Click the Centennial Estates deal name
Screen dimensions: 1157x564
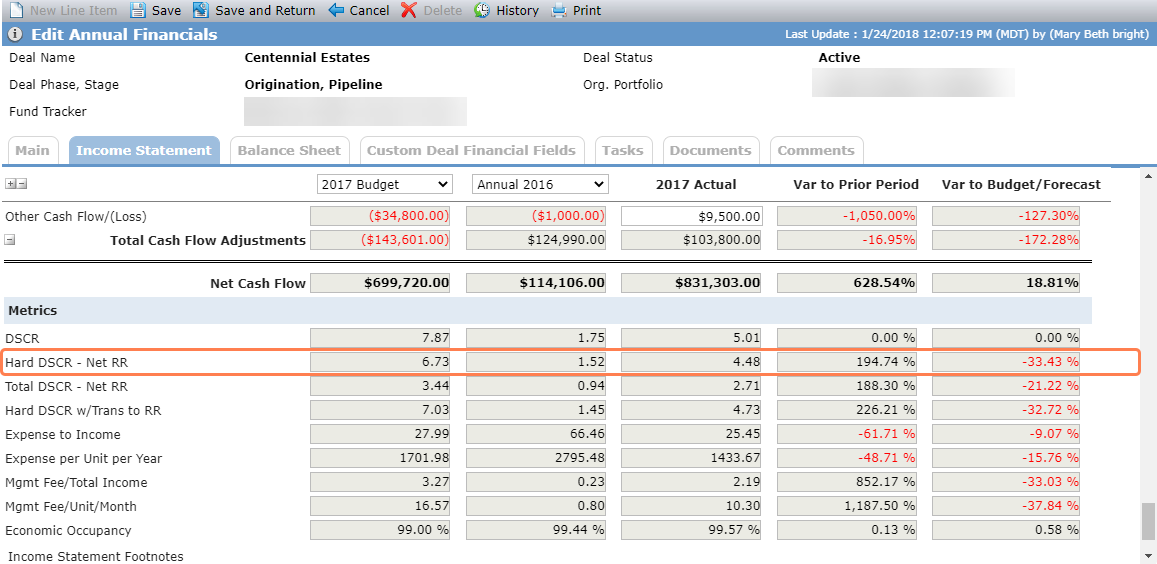pos(307,58)
